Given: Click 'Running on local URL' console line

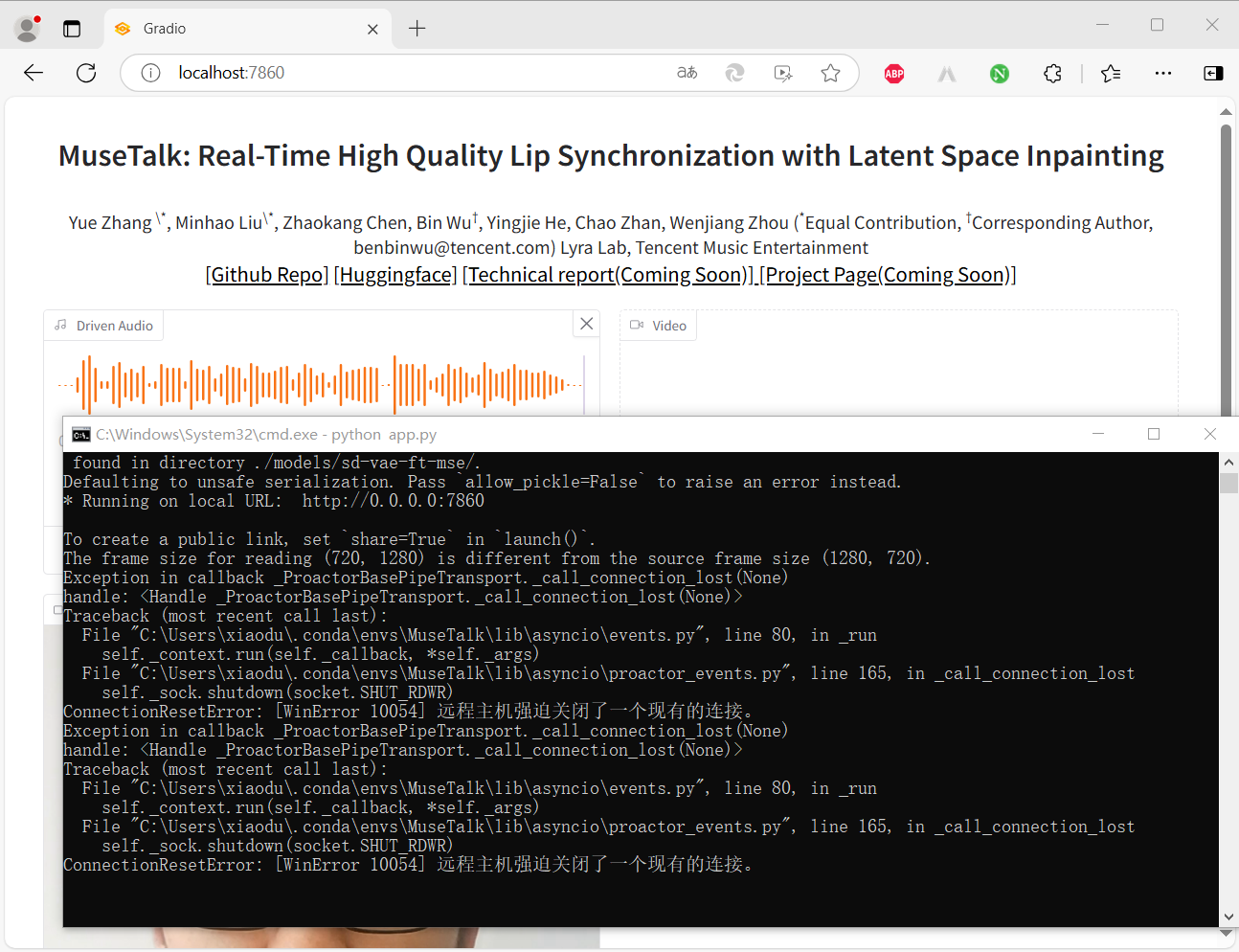Looking at the screenshot, I should pos(274,501).
